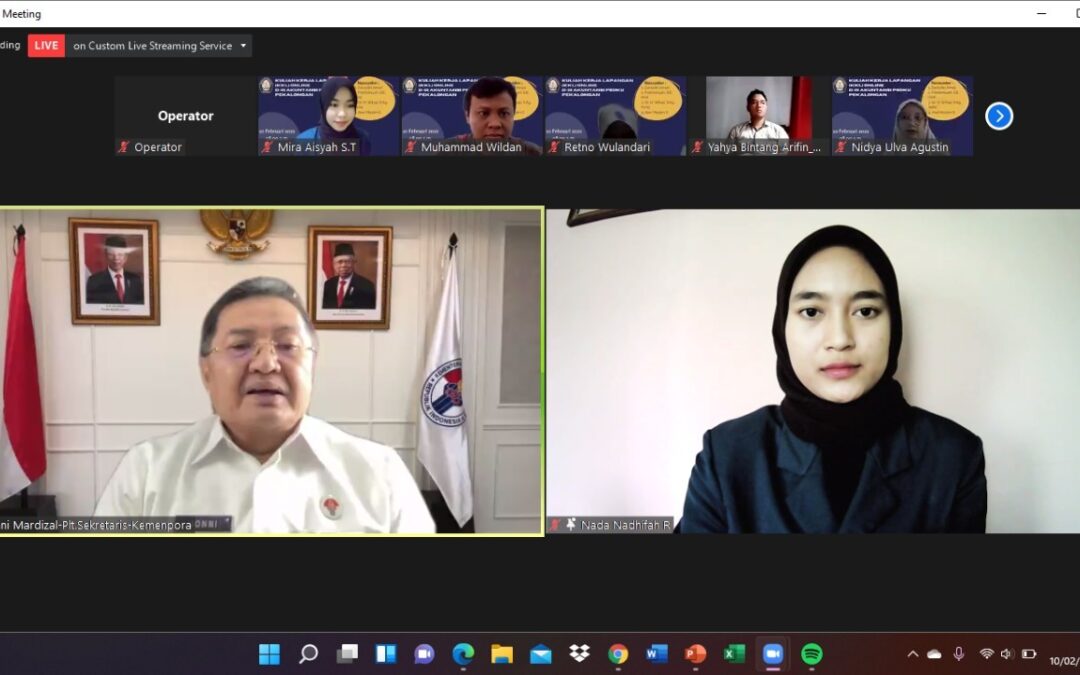Open the volume control in system tray
The width and height of the screenshot is (1080, 675).
[x=1007, y=654]
